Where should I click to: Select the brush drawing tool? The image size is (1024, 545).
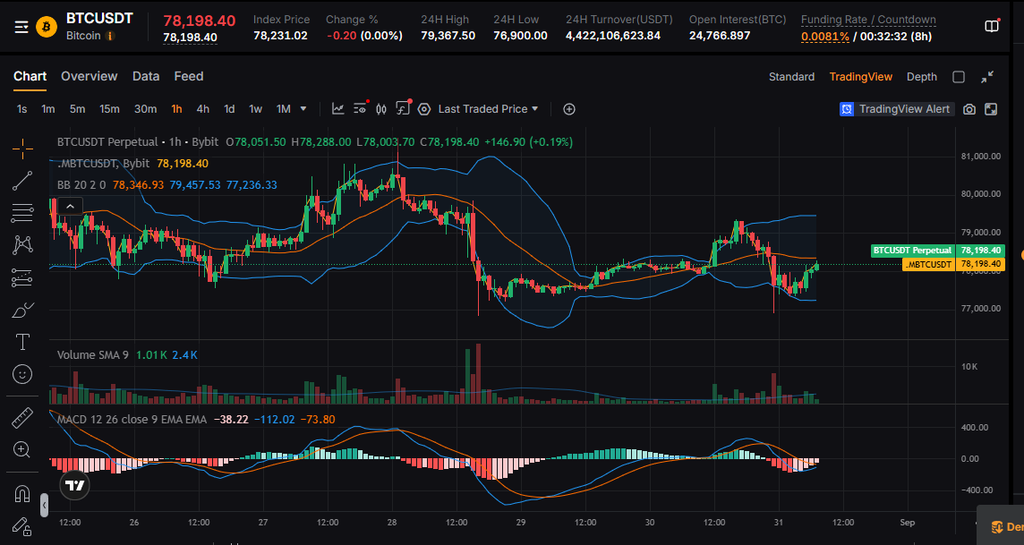22,310
